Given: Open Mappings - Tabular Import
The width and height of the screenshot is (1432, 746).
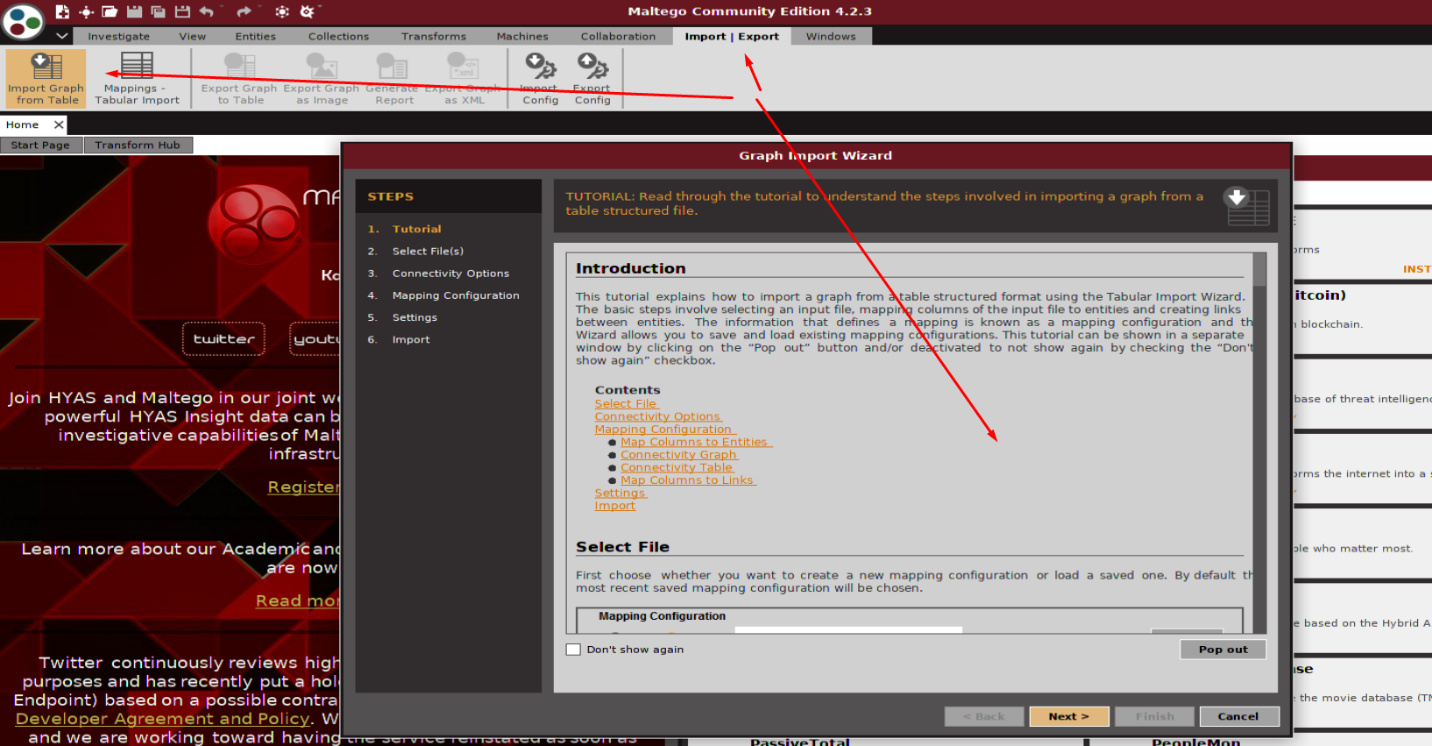Looking at the screenshot, I should [137, 78].
